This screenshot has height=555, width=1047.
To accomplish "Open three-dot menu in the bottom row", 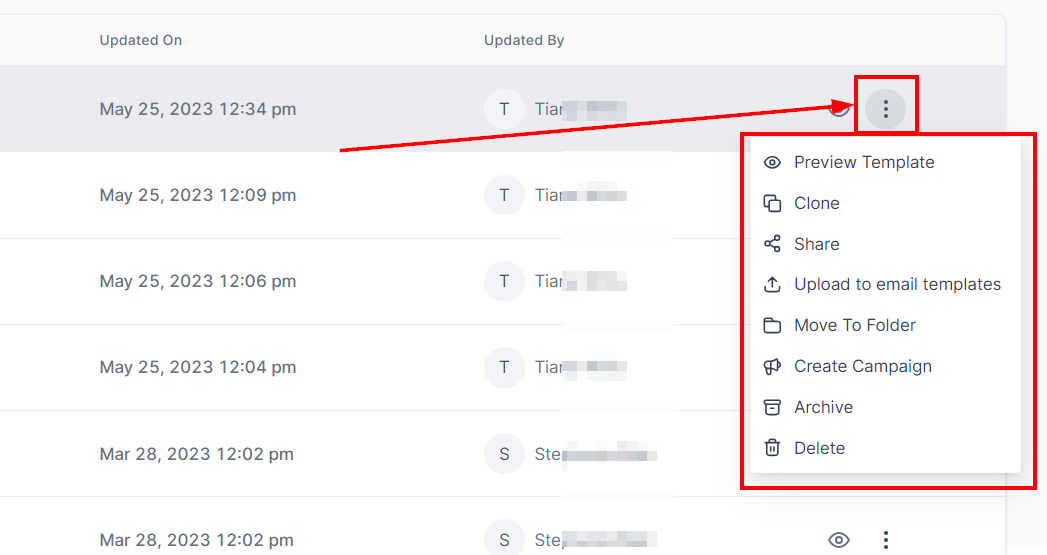I will click(x=885, y=540).
